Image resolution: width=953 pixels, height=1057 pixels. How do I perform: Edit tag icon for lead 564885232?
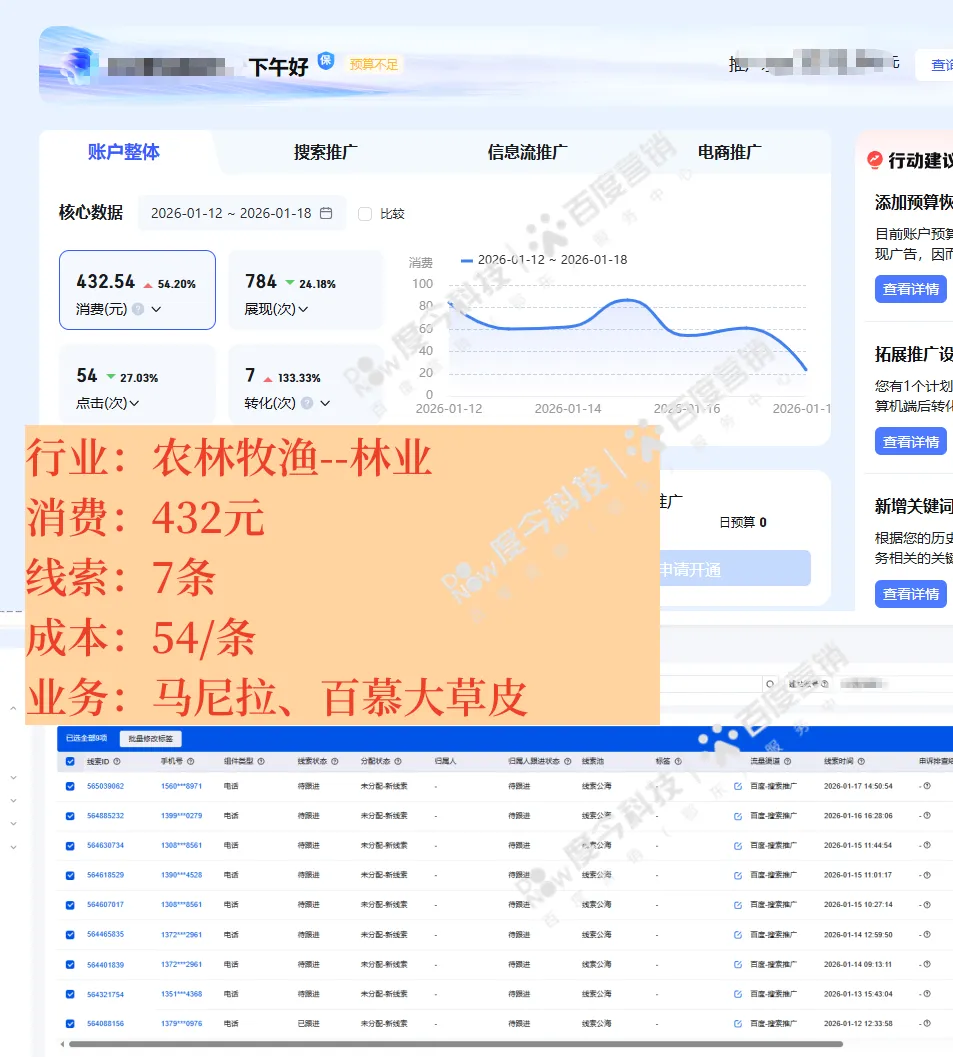[738, 816]
